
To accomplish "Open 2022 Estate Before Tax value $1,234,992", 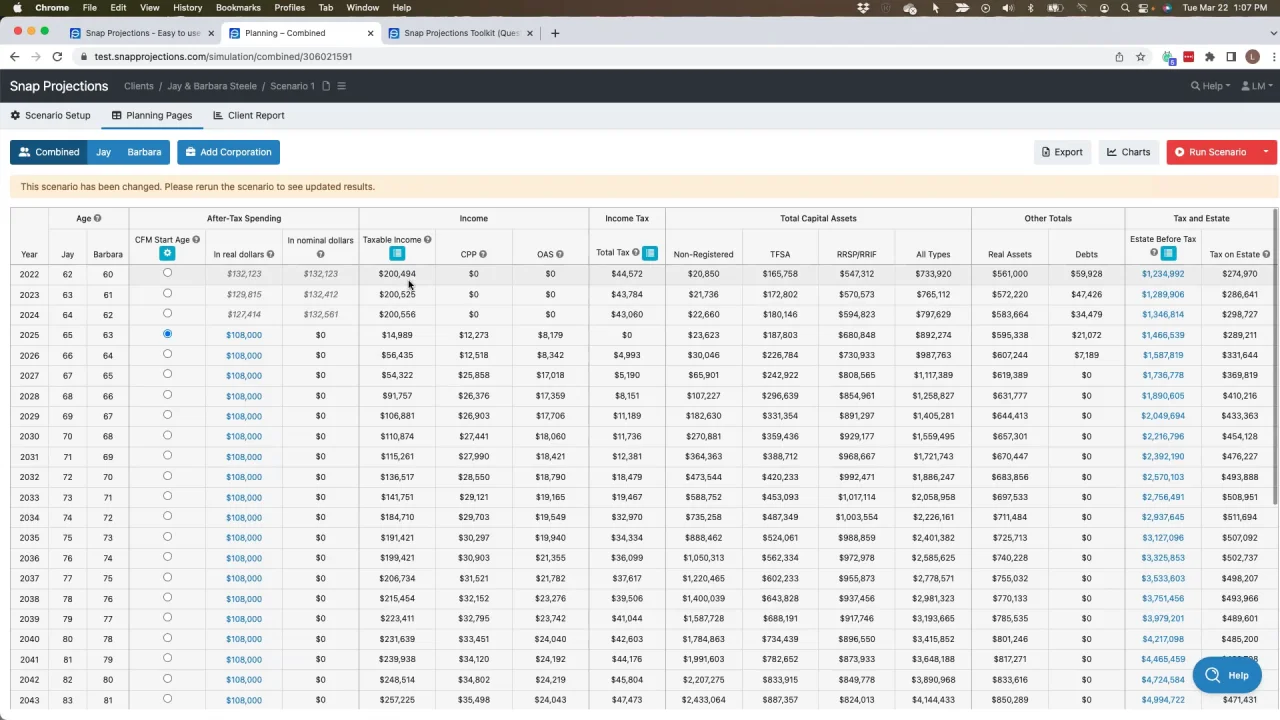I will pos(1163,274).
